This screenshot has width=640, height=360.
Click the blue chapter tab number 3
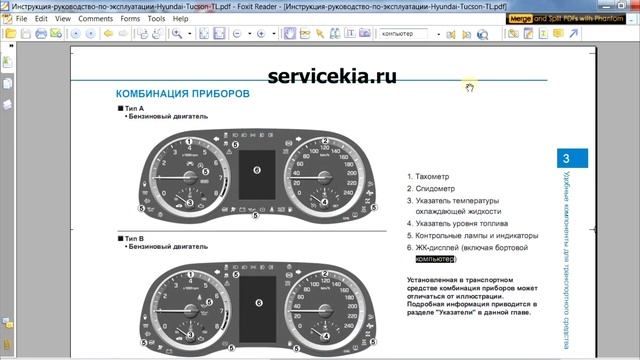[x=572, y=158]
